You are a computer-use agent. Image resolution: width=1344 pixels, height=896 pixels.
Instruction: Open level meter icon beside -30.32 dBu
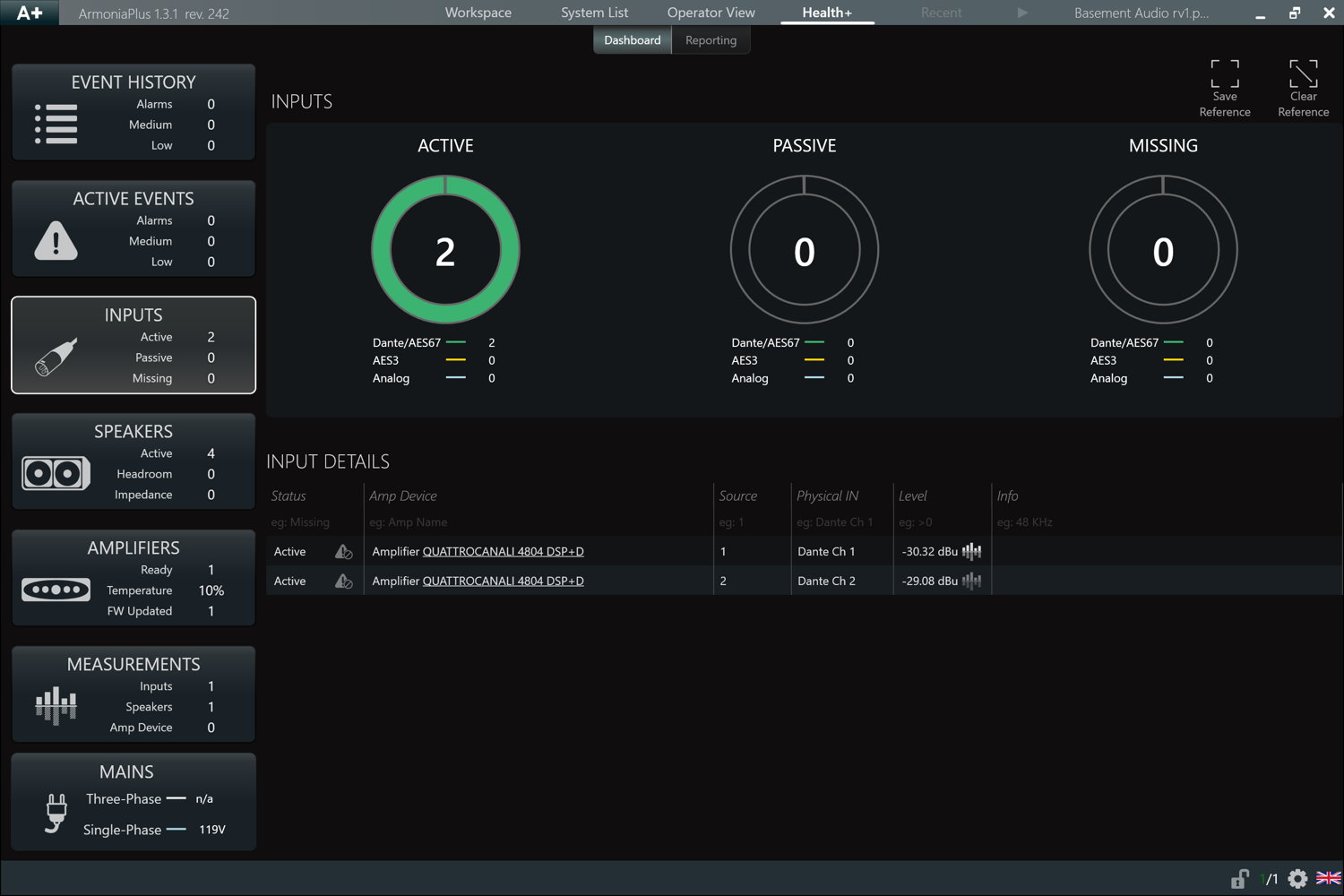972,552
